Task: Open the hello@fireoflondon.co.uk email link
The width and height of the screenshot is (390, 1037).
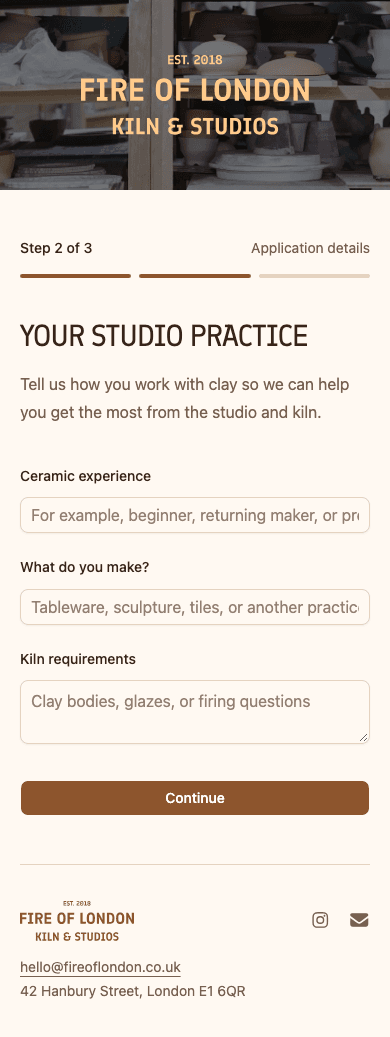Action: point(100,967)
